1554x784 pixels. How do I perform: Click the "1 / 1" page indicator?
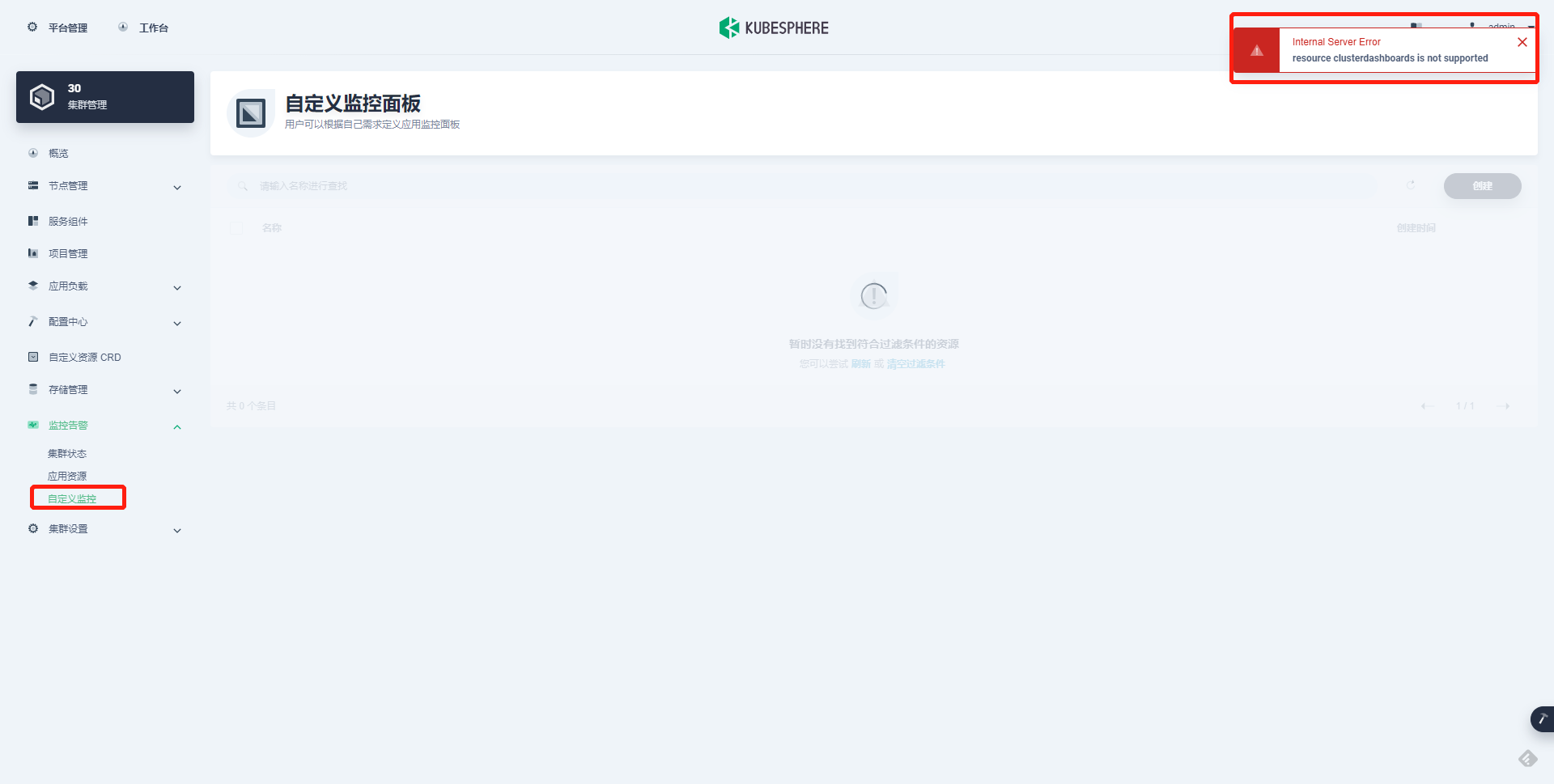(x=1465, y=406)
